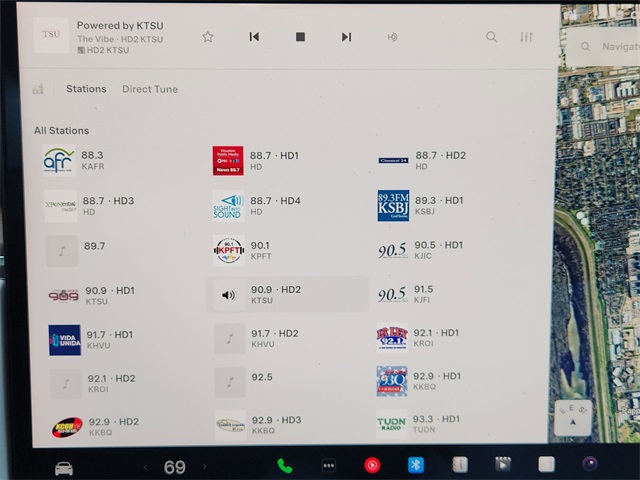Select the 89.7 station
This screenshot has width=640, height=480.
[120, 251]
